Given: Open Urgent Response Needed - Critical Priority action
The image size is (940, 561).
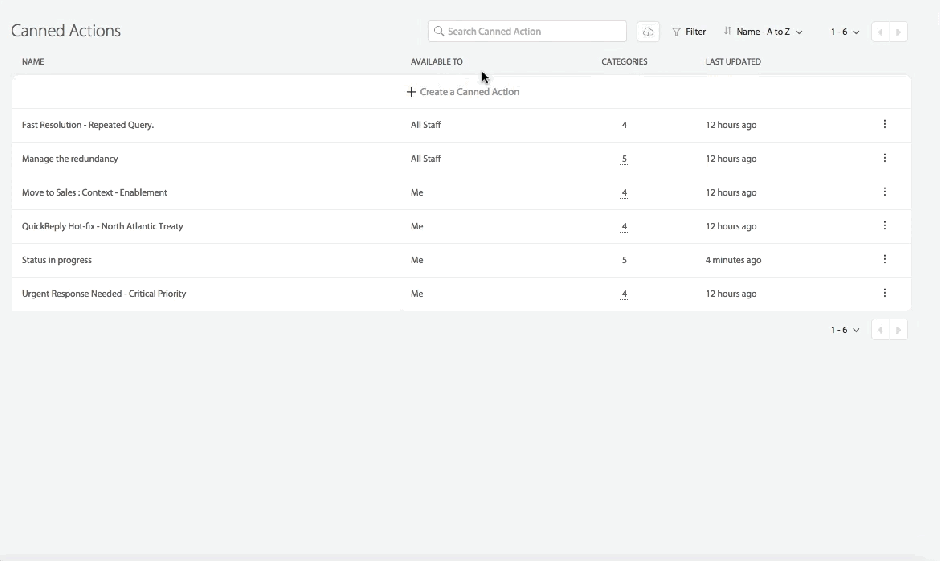Looking at the screenshot, I should [x=104, y=294].
